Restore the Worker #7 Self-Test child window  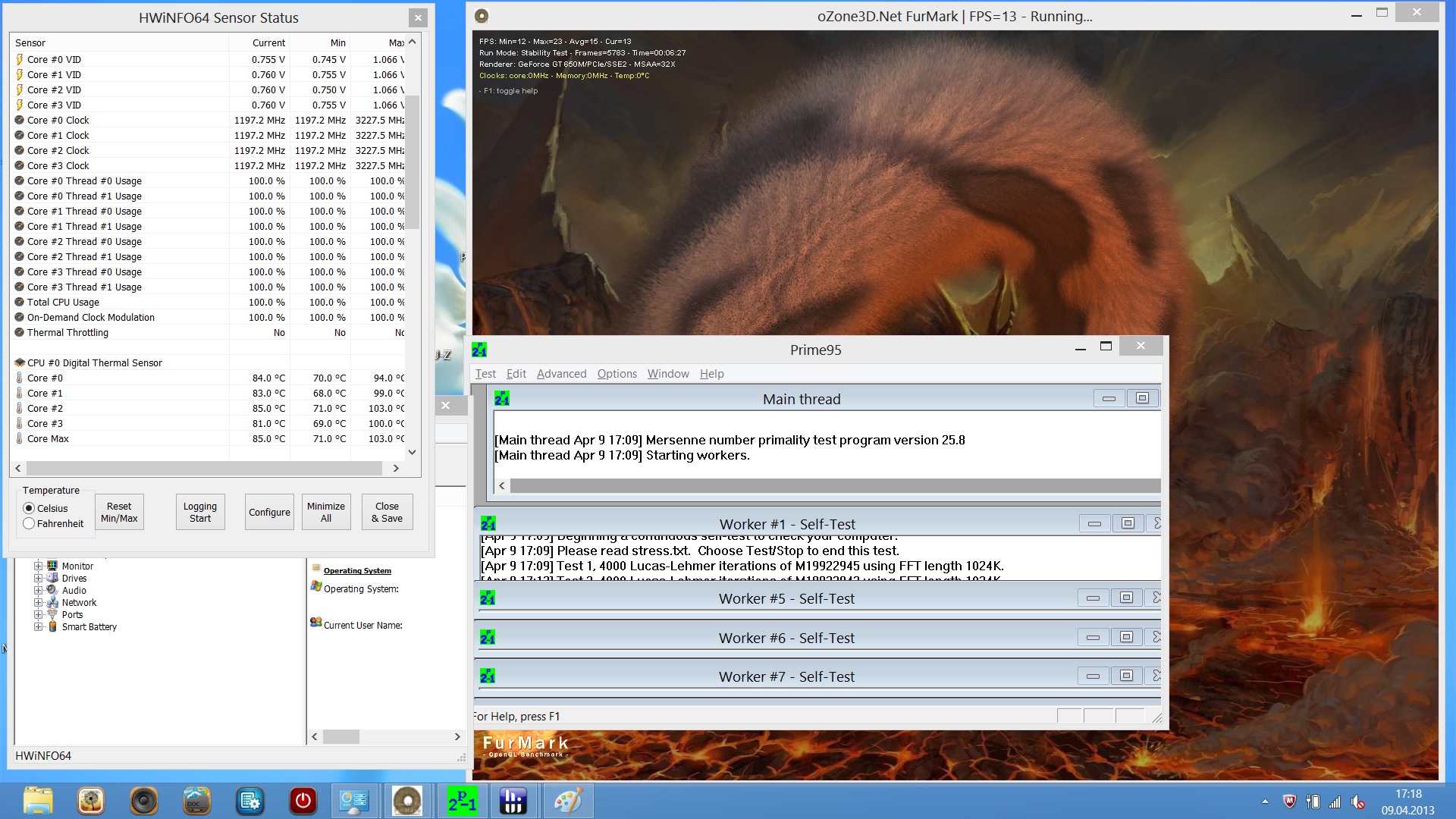(1126, 676)
